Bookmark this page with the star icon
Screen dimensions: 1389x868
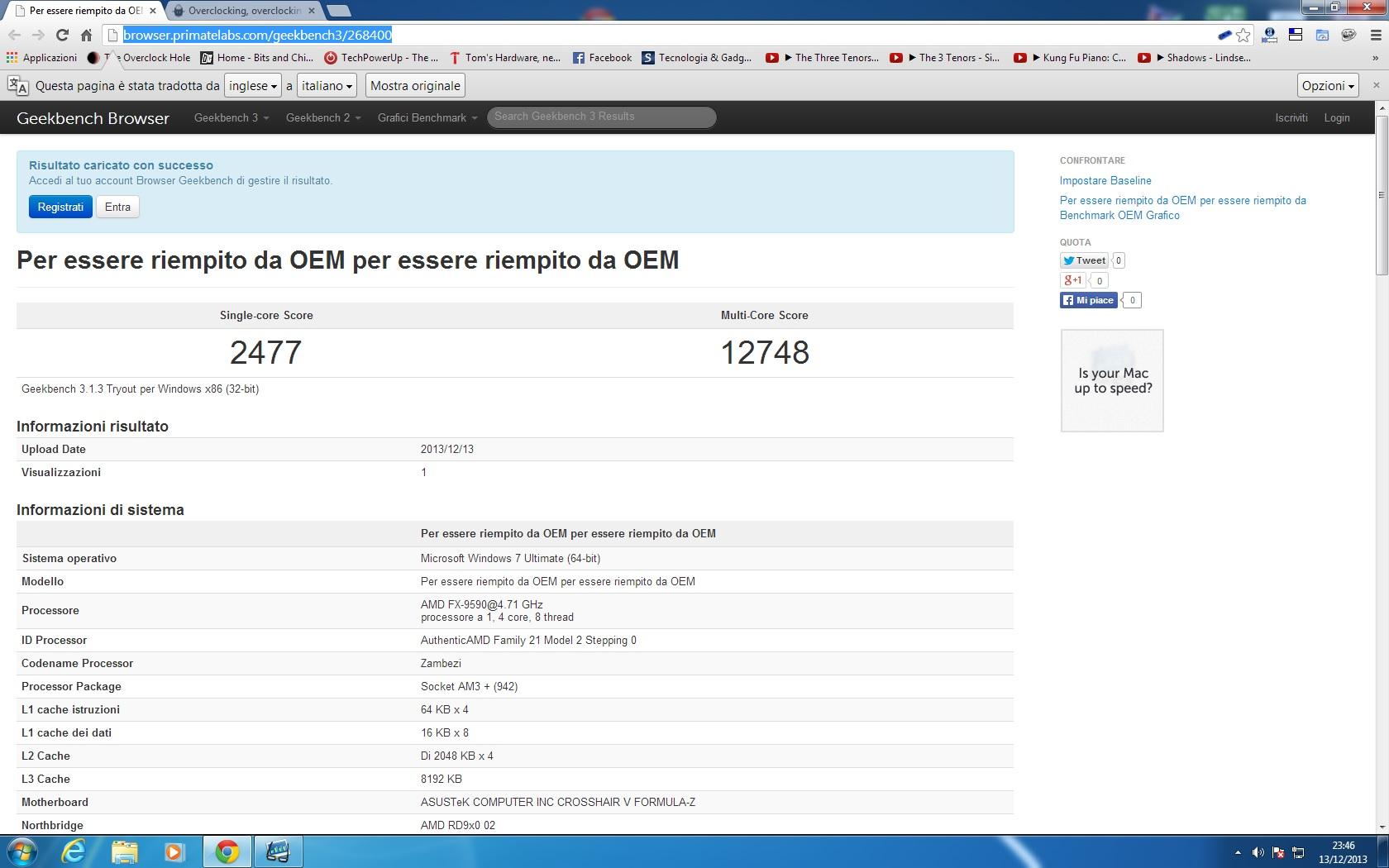[x=1243, y=35]
